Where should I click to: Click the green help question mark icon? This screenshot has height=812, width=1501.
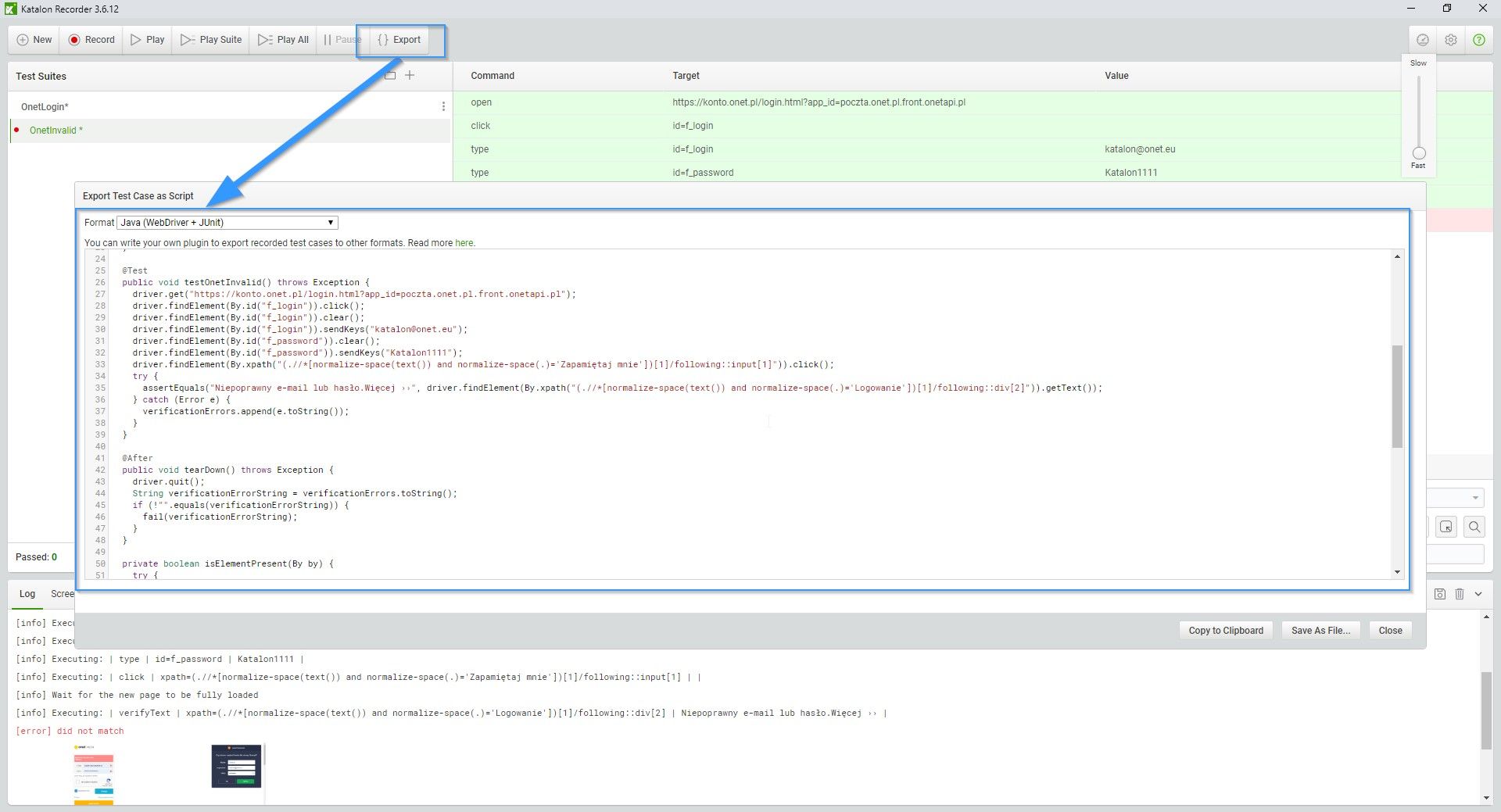click(x=1479, y=40)
